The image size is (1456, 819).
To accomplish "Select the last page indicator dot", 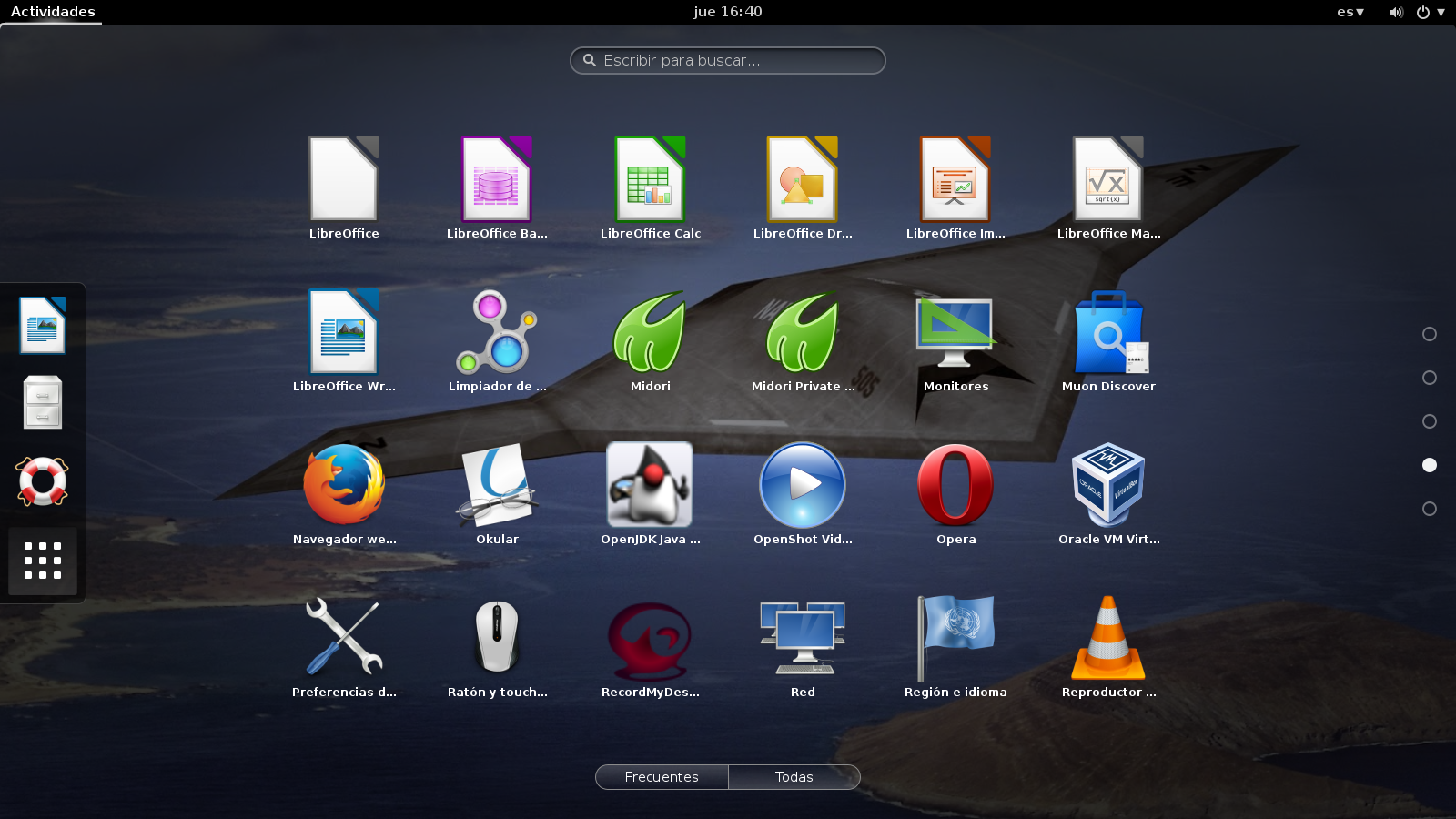I will 1430,509.
